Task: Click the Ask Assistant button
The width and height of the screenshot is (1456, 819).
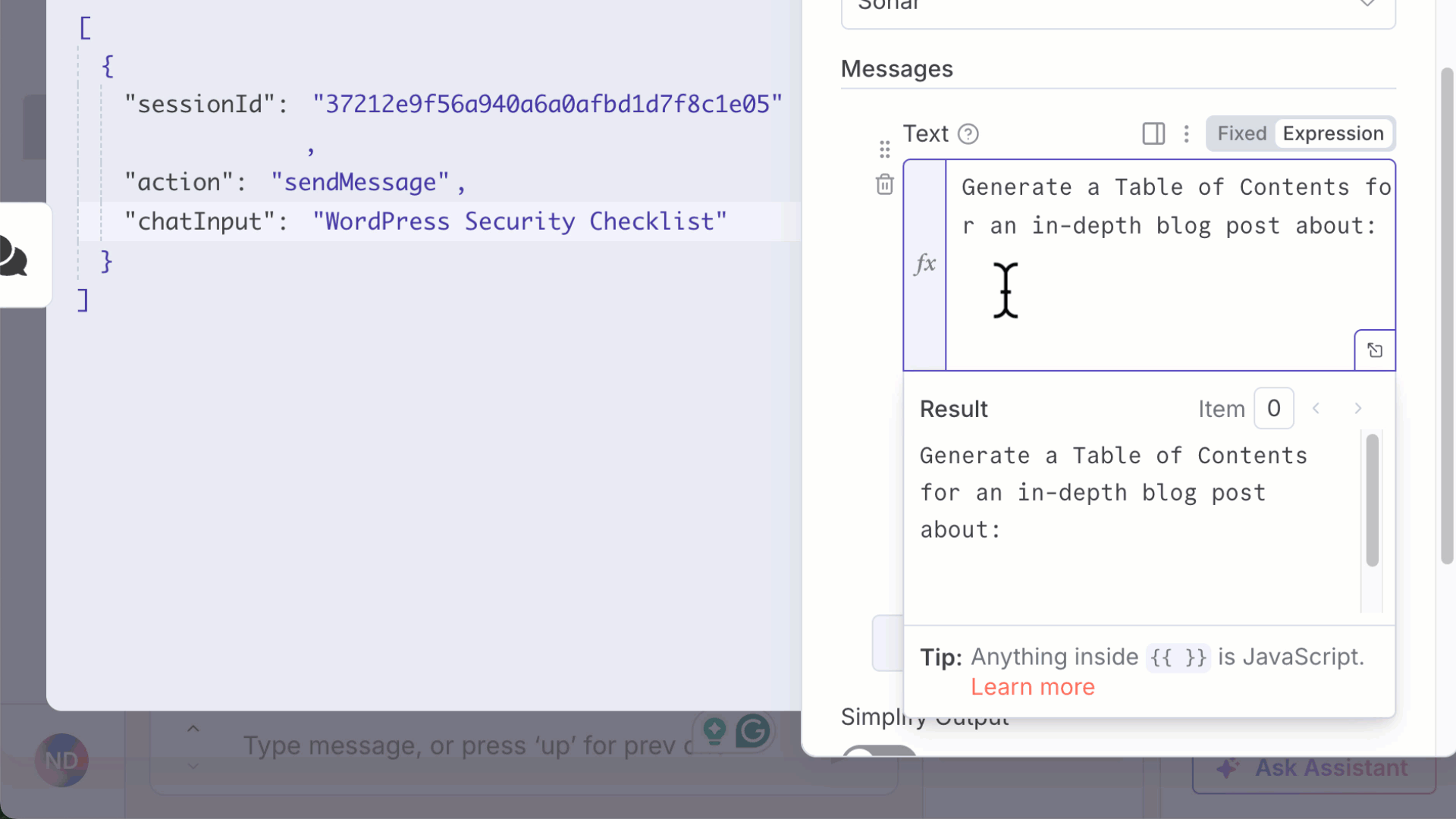Action: click(x=1313, y=768)
